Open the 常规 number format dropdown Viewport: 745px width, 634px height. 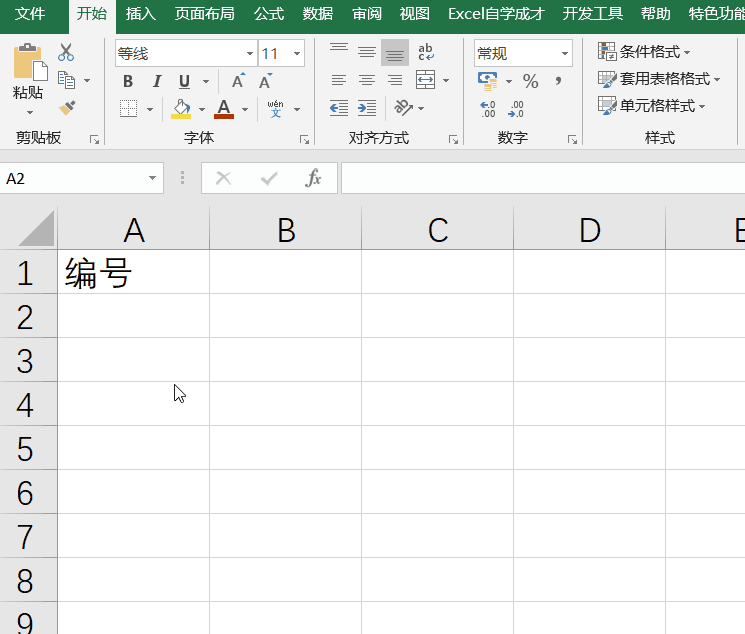click(x=564, y=53)
